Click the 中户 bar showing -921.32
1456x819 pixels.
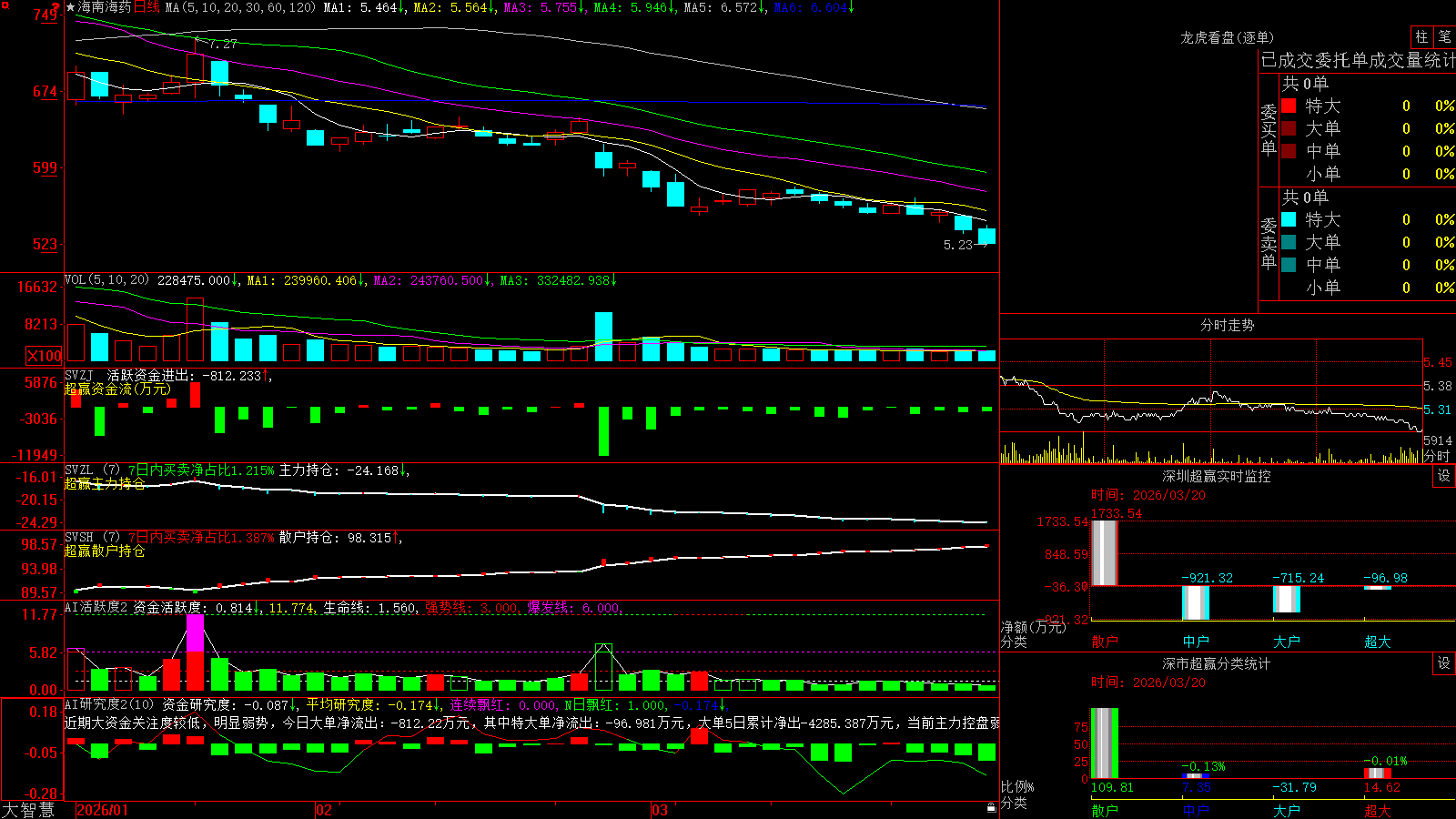[x=1195, y=603]
